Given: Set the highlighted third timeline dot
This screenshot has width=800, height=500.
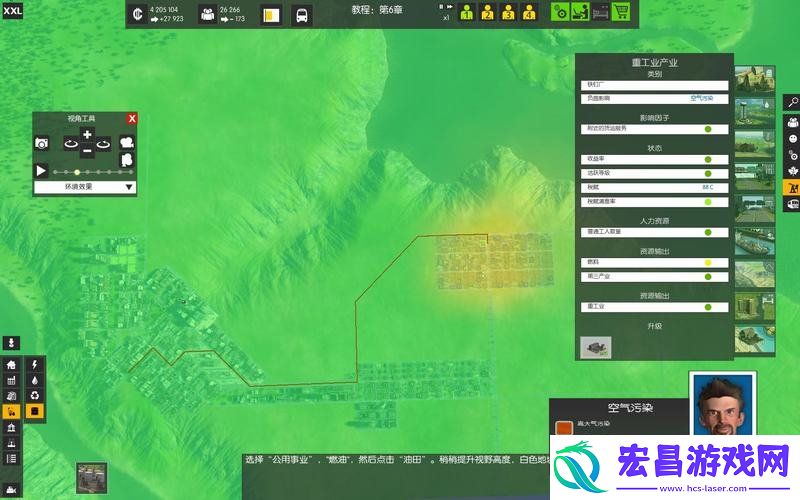Looking at the screenshot, I should coord(77,172).
